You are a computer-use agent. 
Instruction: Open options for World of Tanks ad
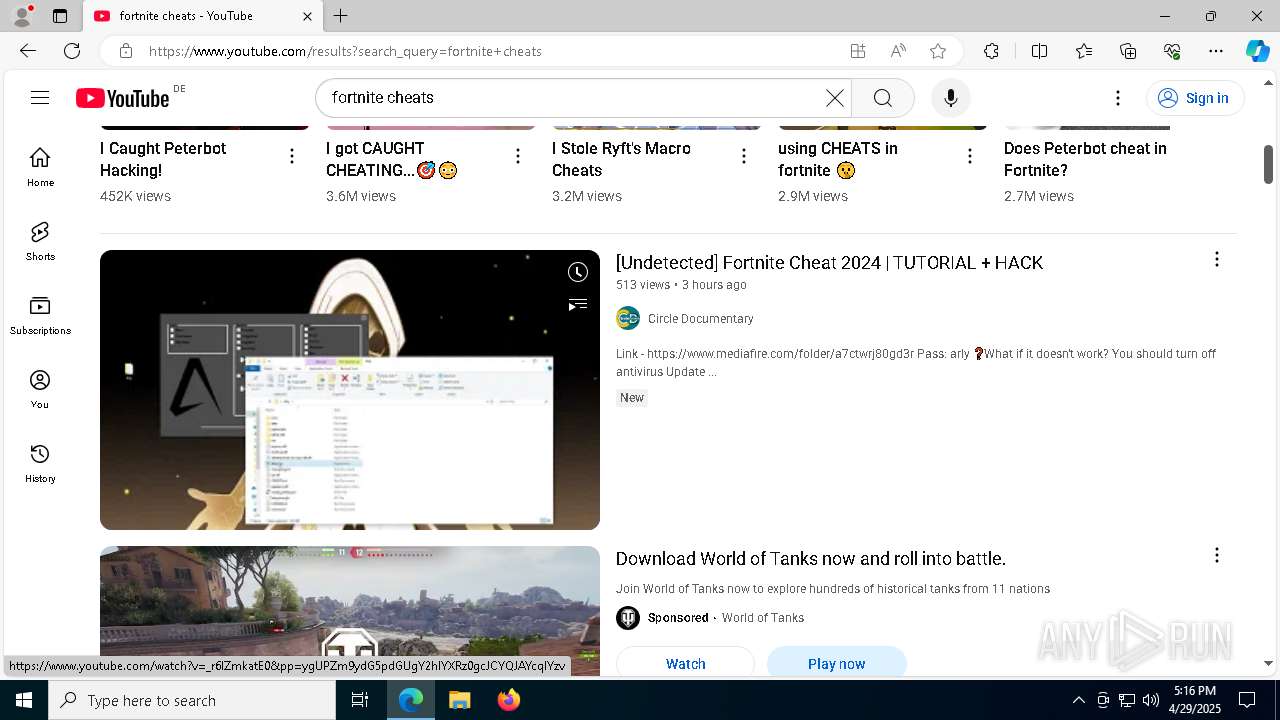click(x=1217, y=555)
